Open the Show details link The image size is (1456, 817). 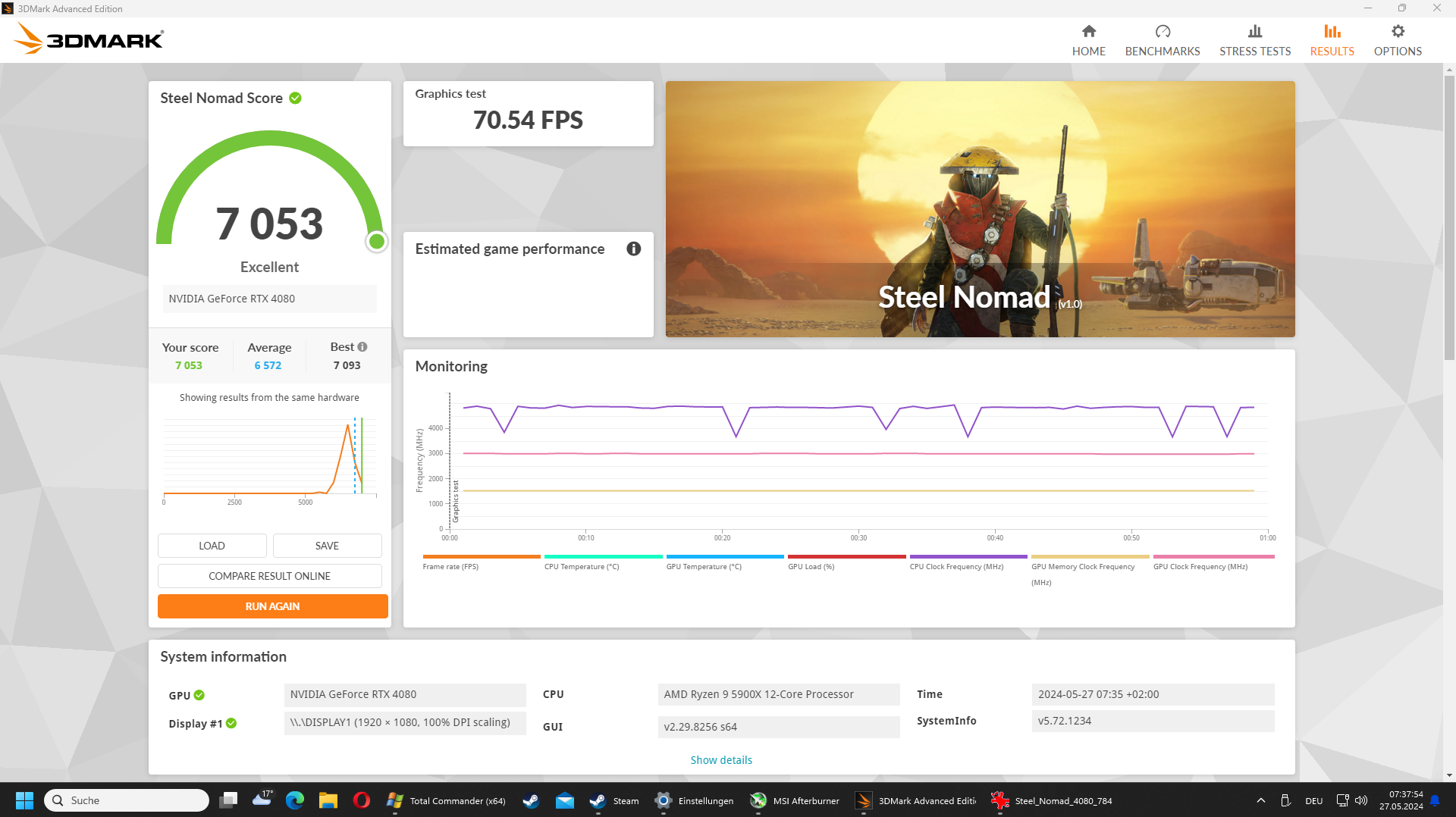coord(721,760)
